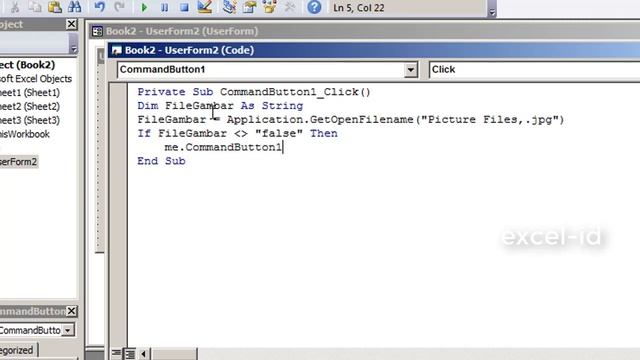
Task: Click the Microsoft Excel Objects folder
Action: (36, 79)
